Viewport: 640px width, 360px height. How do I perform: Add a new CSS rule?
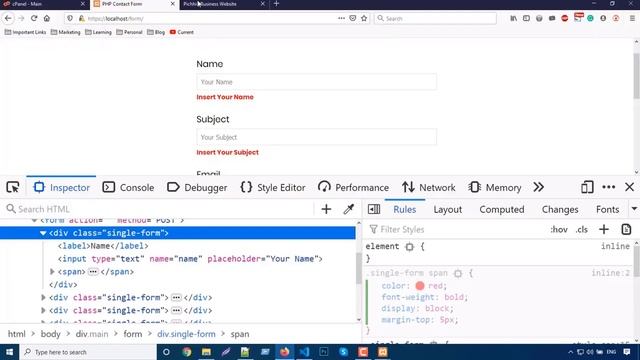pos(604,229)
